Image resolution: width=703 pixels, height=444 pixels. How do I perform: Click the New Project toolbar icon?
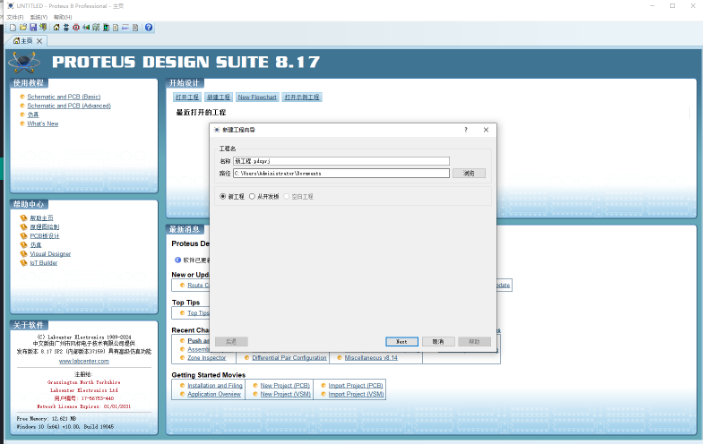click(11, 27)
